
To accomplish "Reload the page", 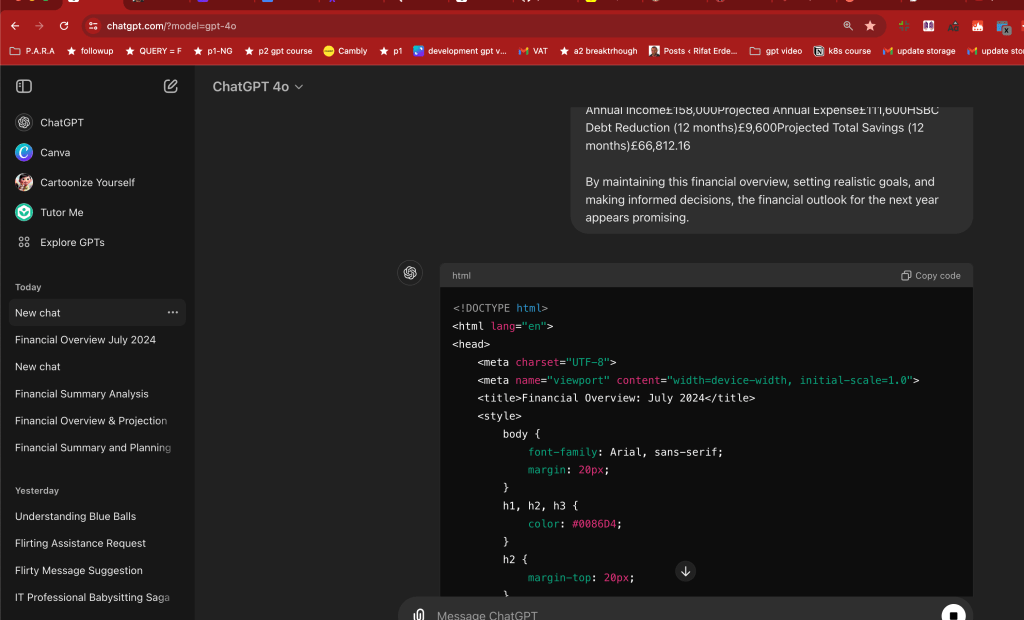I will tap(64, 26).
